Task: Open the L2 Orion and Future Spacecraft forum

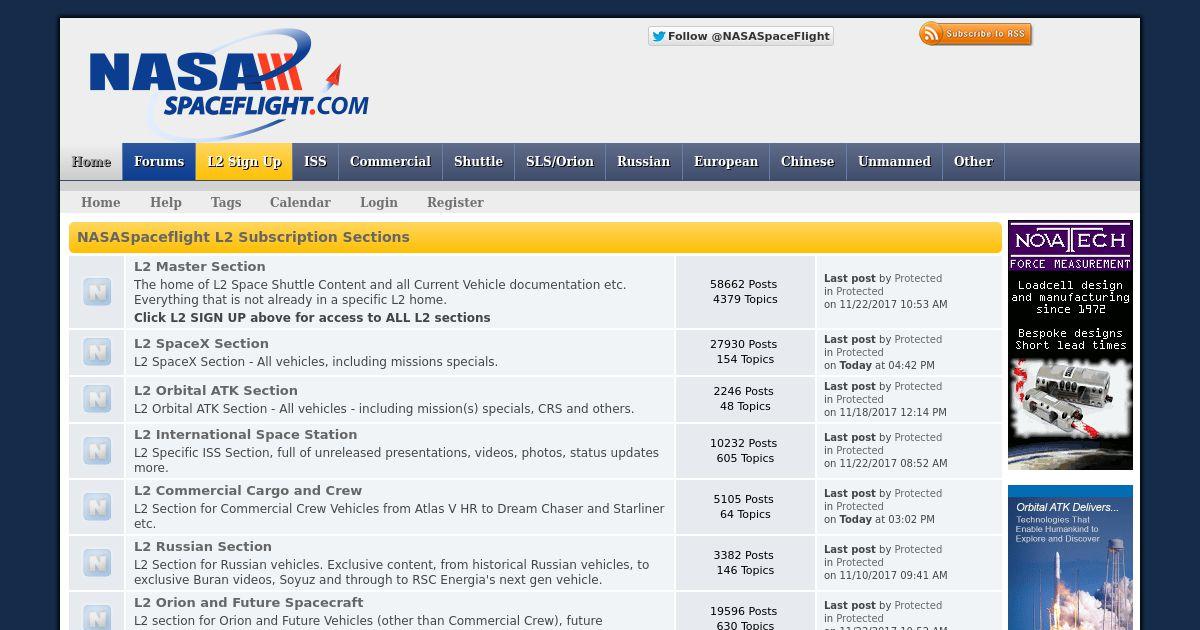Action: click(x=249, y=602)
